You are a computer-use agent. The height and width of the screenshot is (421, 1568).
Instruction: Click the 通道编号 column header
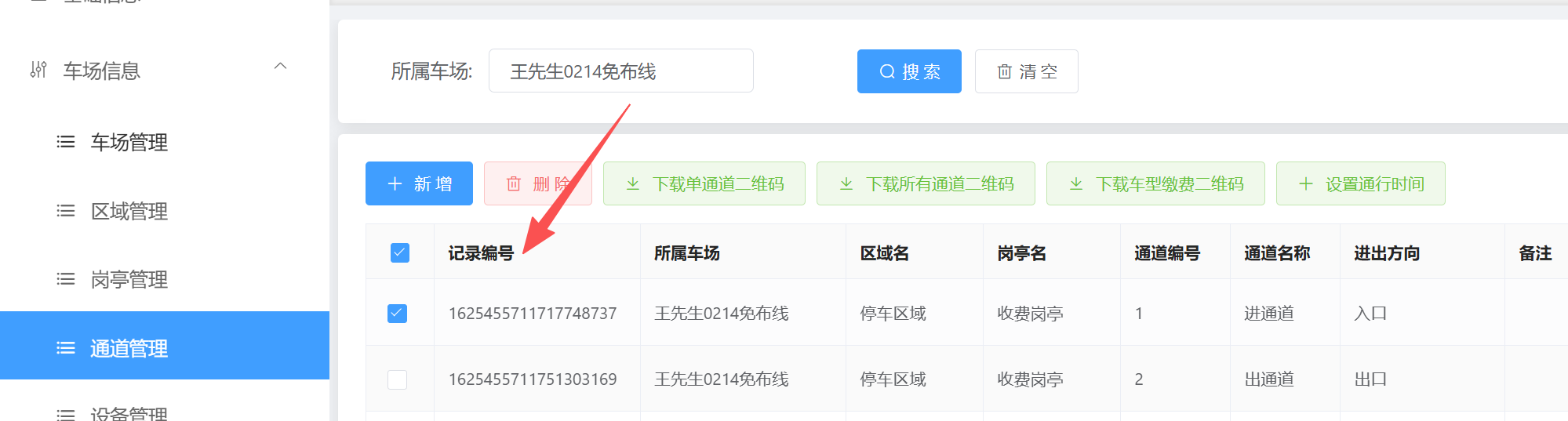(x=1167, y=253)
